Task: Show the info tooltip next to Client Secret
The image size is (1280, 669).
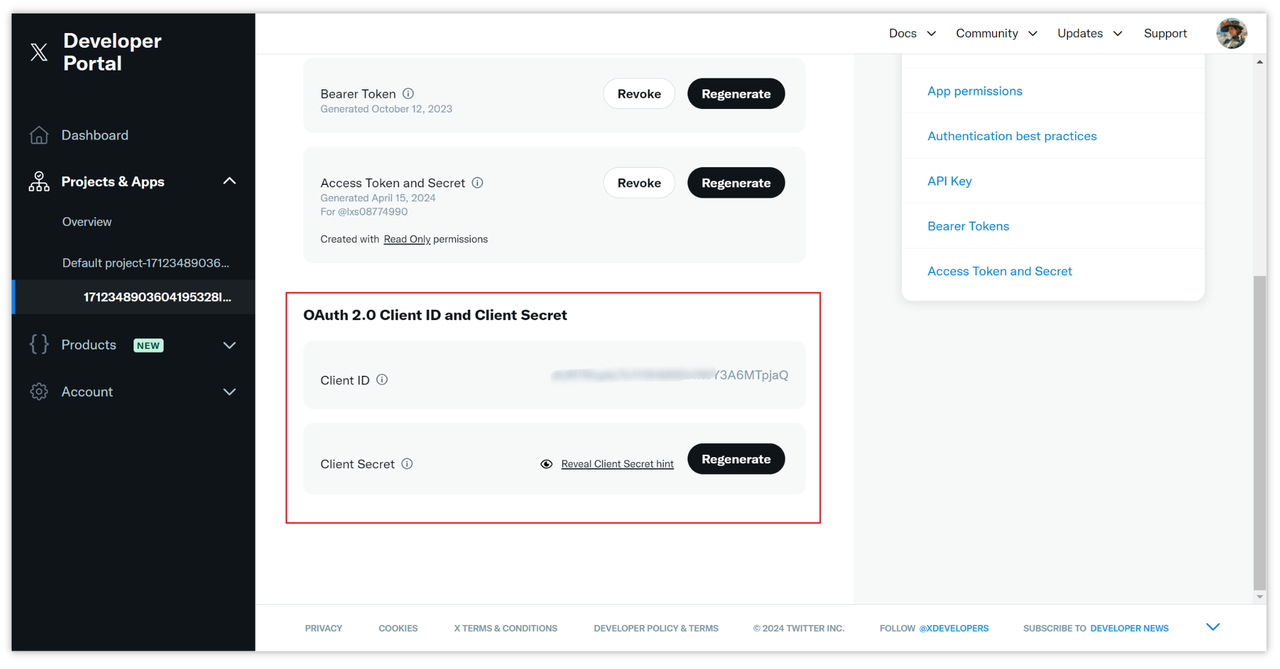Action: coord(407,464)
